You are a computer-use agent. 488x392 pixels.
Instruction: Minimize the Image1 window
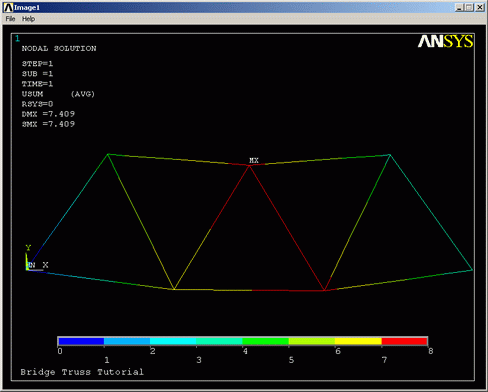[x=459, y=7]
